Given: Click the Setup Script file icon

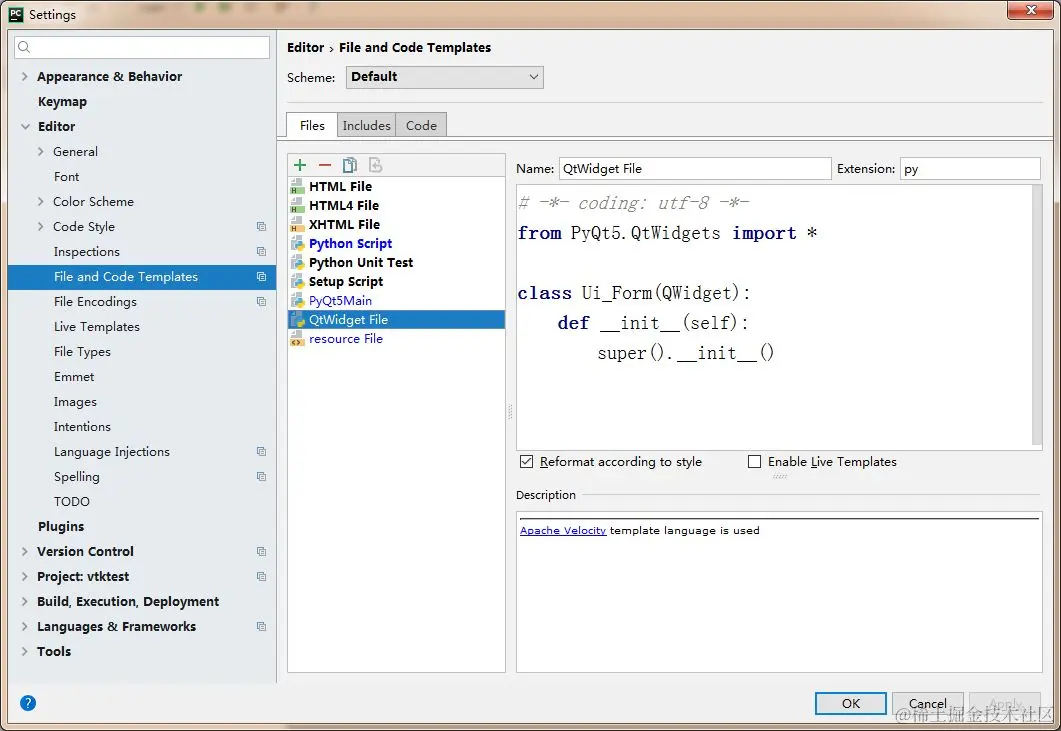Looking at the screenshot, I should [297, 282].
